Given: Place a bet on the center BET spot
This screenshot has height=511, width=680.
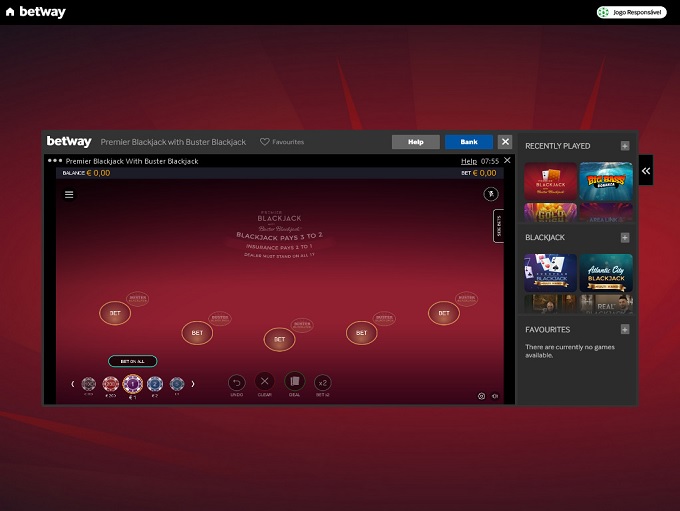Looking at the screenshot, I should pyautogui.click(x=279, y=340).
